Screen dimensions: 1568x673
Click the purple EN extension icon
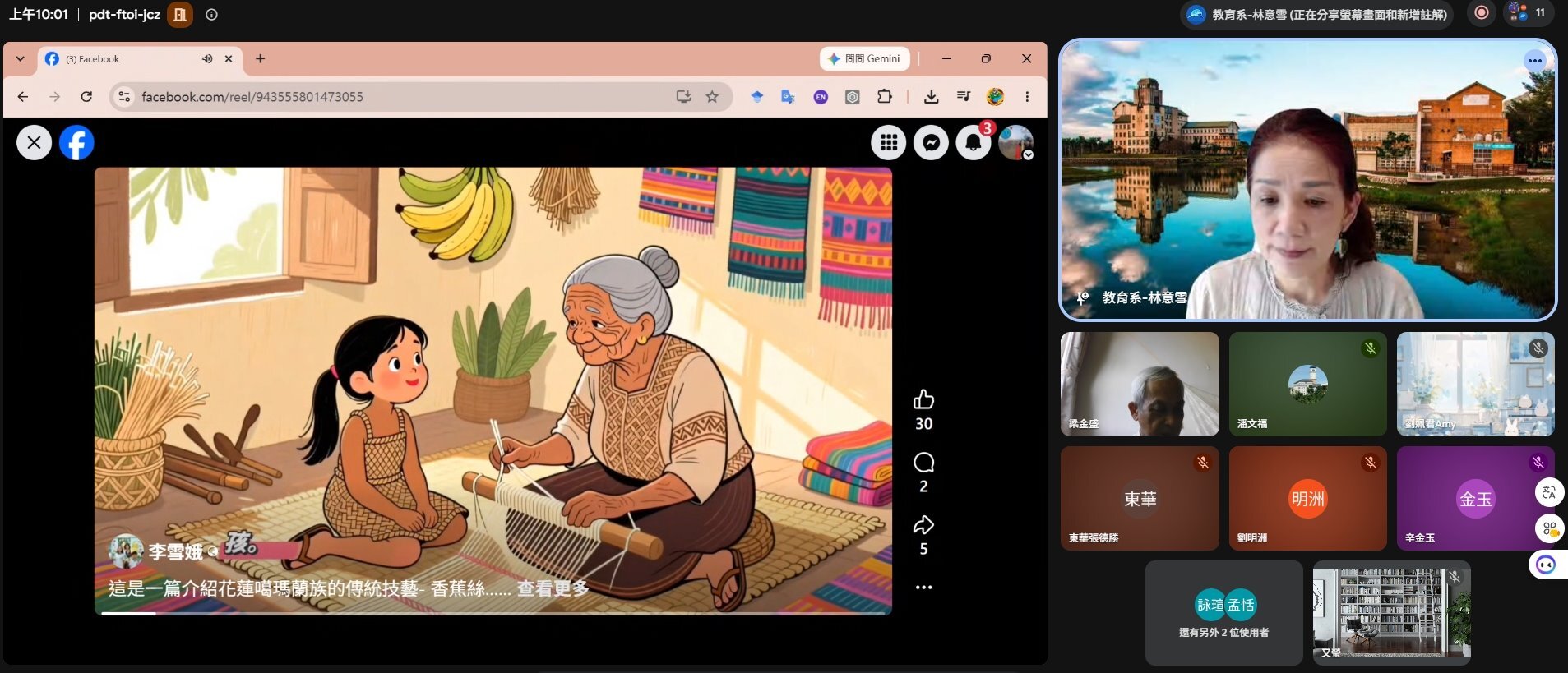pos(821,97)
